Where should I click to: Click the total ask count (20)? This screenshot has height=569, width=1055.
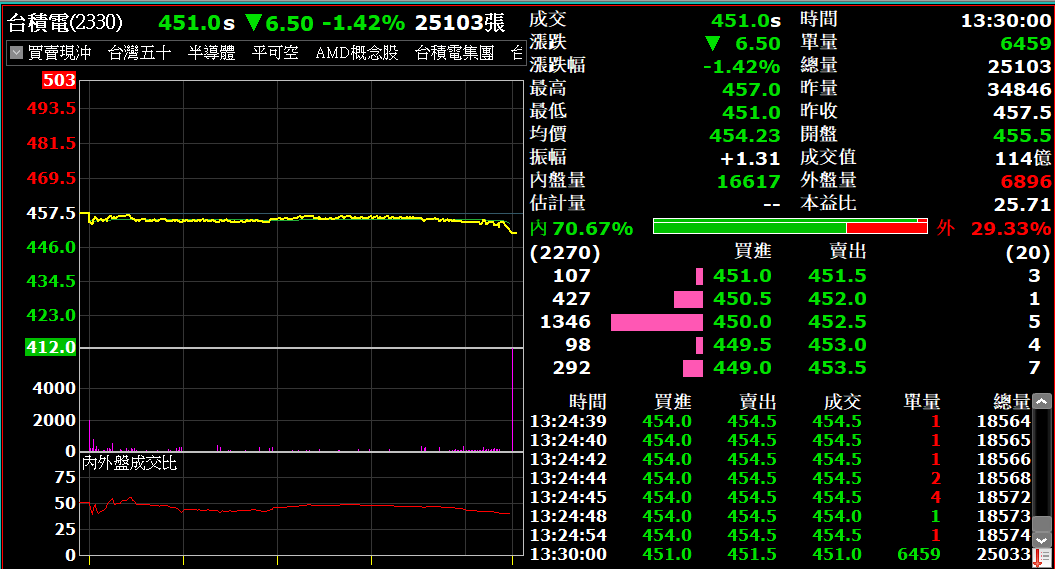1027,253
